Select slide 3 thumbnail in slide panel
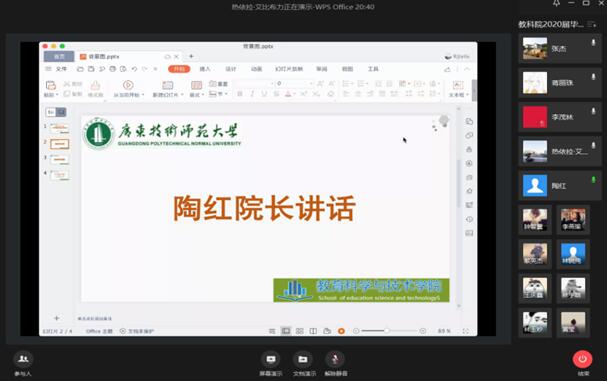The width and height of the screenshot is (607, 381). pos(59,160)
